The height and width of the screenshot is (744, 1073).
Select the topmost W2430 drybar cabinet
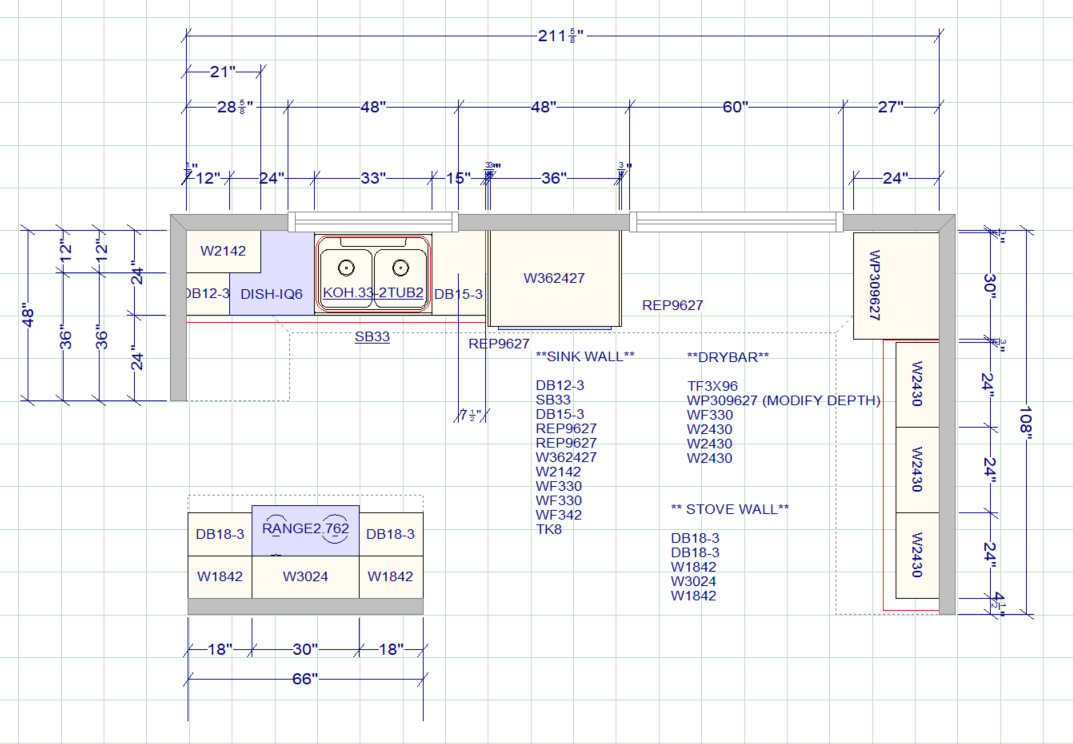click(x=916, y=384)
